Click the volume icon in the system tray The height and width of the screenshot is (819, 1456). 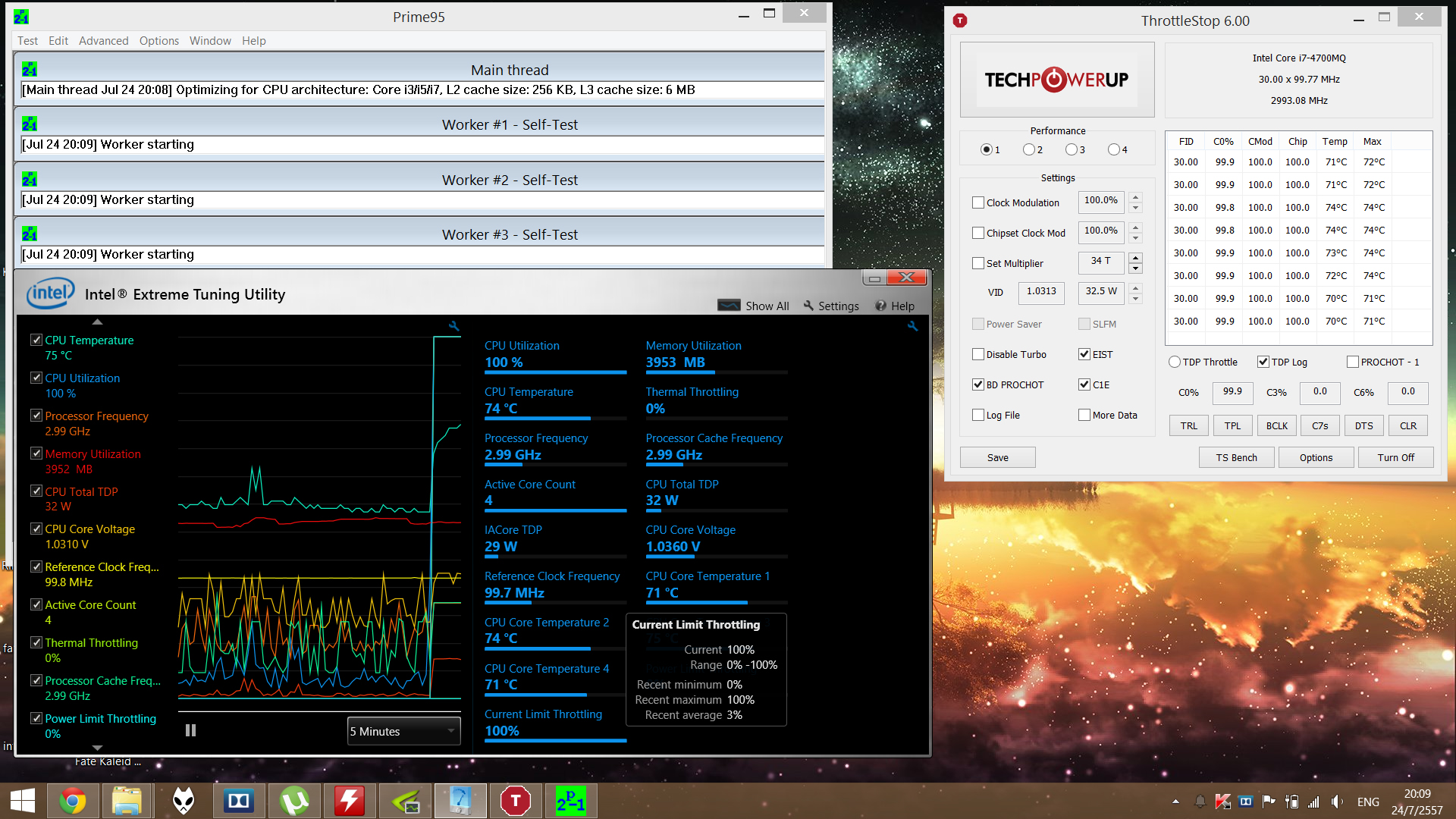pyautogui.click(x=1337, y=802)
